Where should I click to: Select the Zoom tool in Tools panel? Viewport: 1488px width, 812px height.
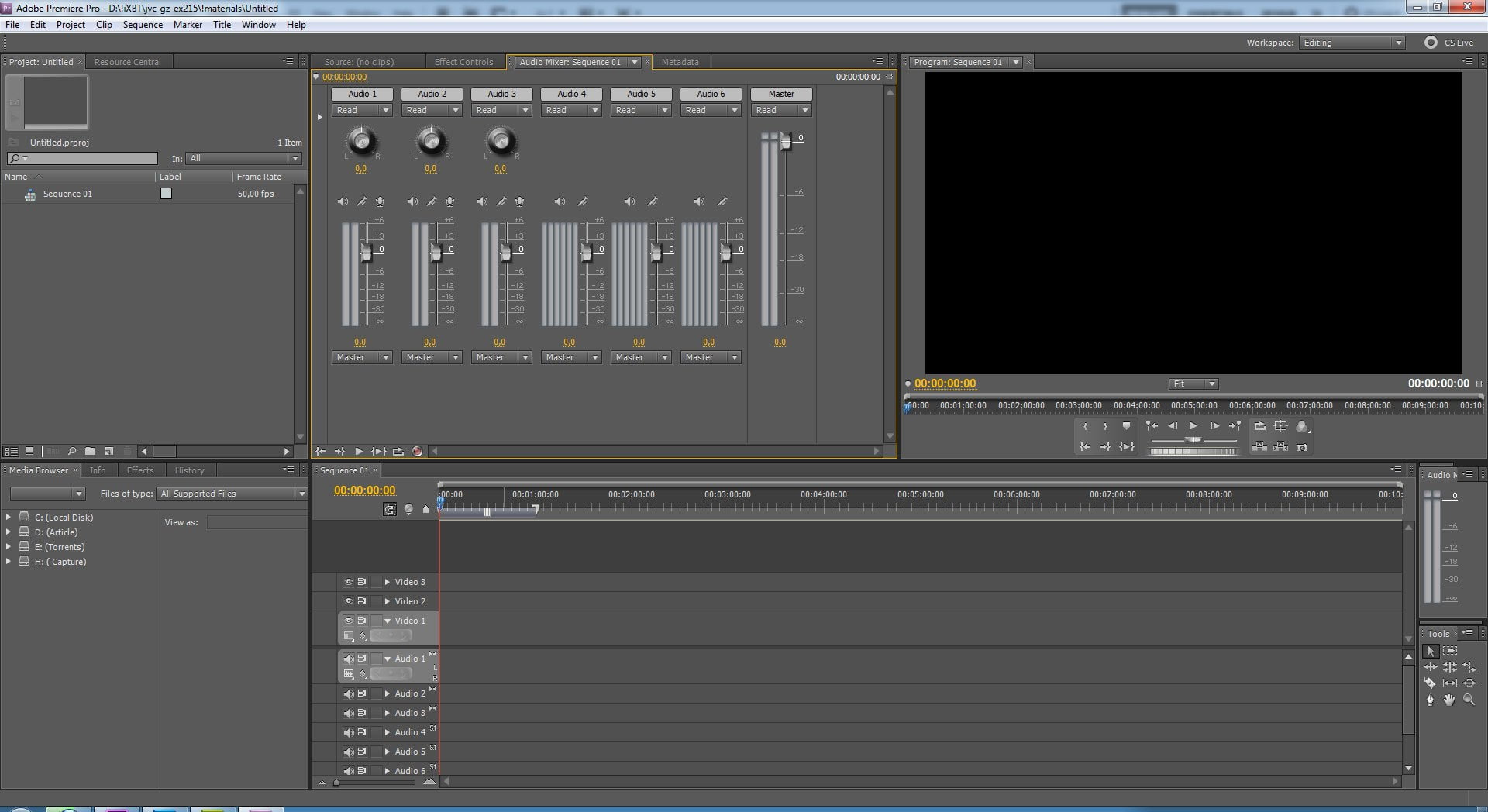[1469, 700]
